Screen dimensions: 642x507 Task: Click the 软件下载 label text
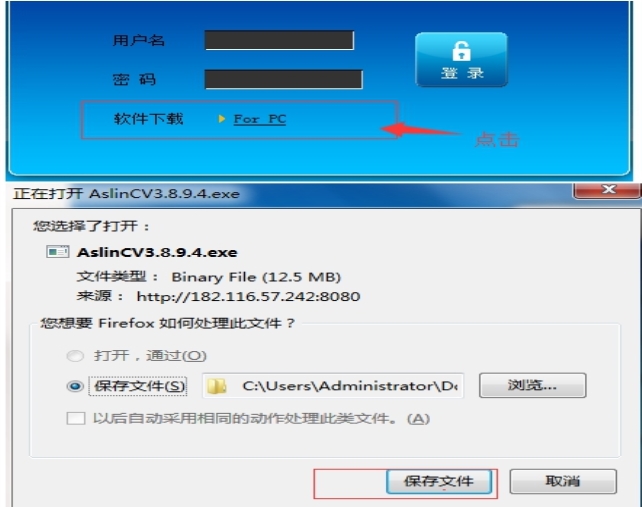pyautogui.click(x=148, y=119)
